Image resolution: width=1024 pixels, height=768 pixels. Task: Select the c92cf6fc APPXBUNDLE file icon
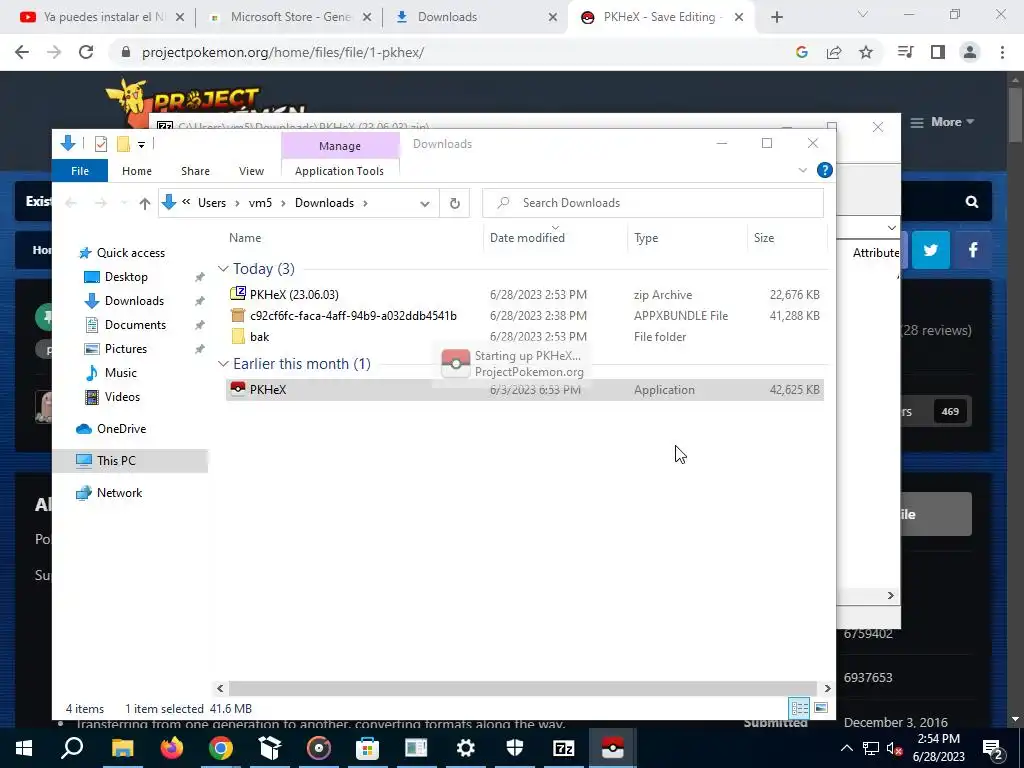pyautogui.click(x=238, y=315)
